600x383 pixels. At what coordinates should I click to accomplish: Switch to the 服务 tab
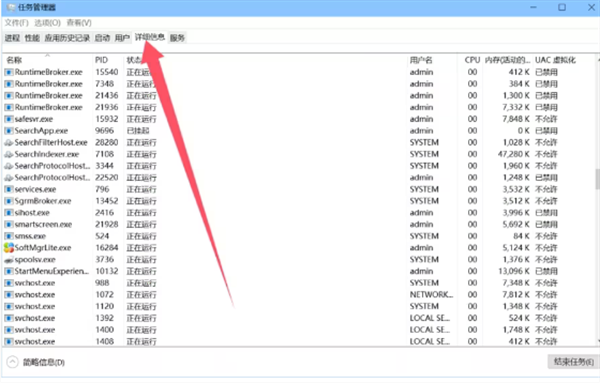click(x=177, y=38)
